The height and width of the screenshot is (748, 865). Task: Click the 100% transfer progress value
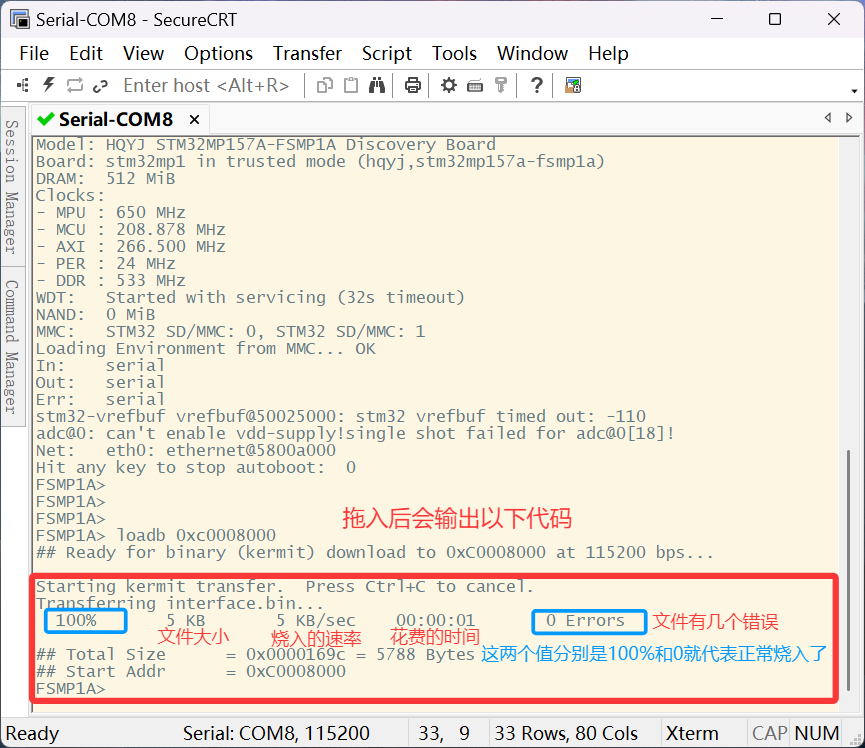tap(76, 620)
